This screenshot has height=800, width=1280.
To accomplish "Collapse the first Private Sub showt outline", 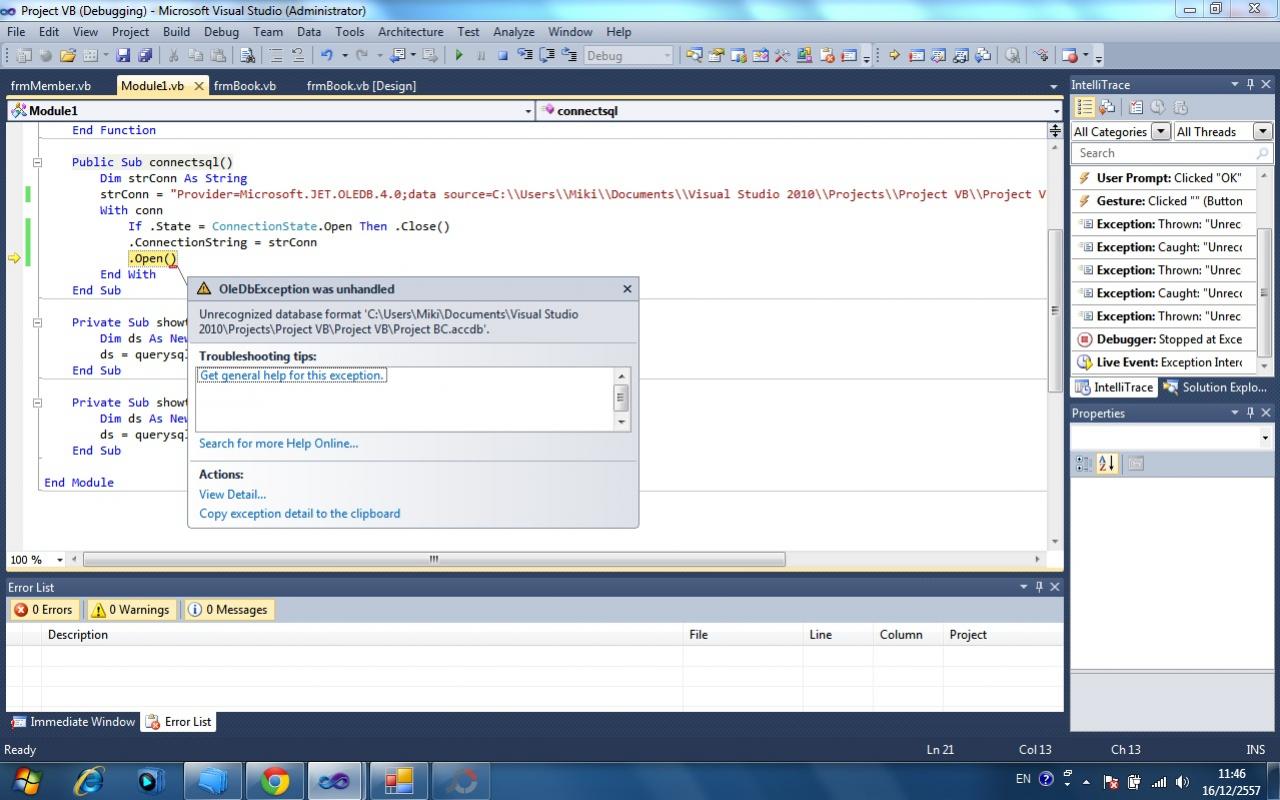I will pyautogui.click(x=38, y=322).
